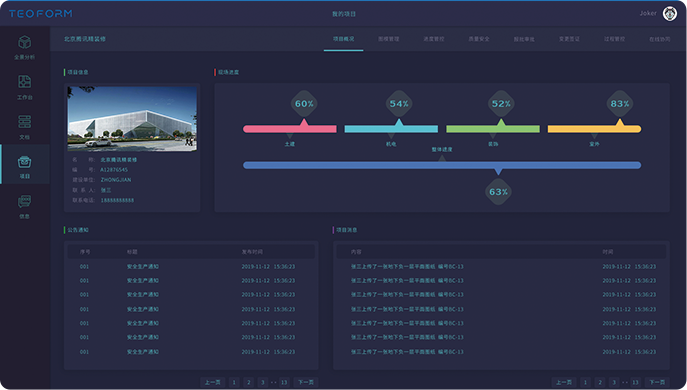Click the 北京腾讯精装修 project title in header
This screenshot has height=390, width=687.
click(85, 39)
